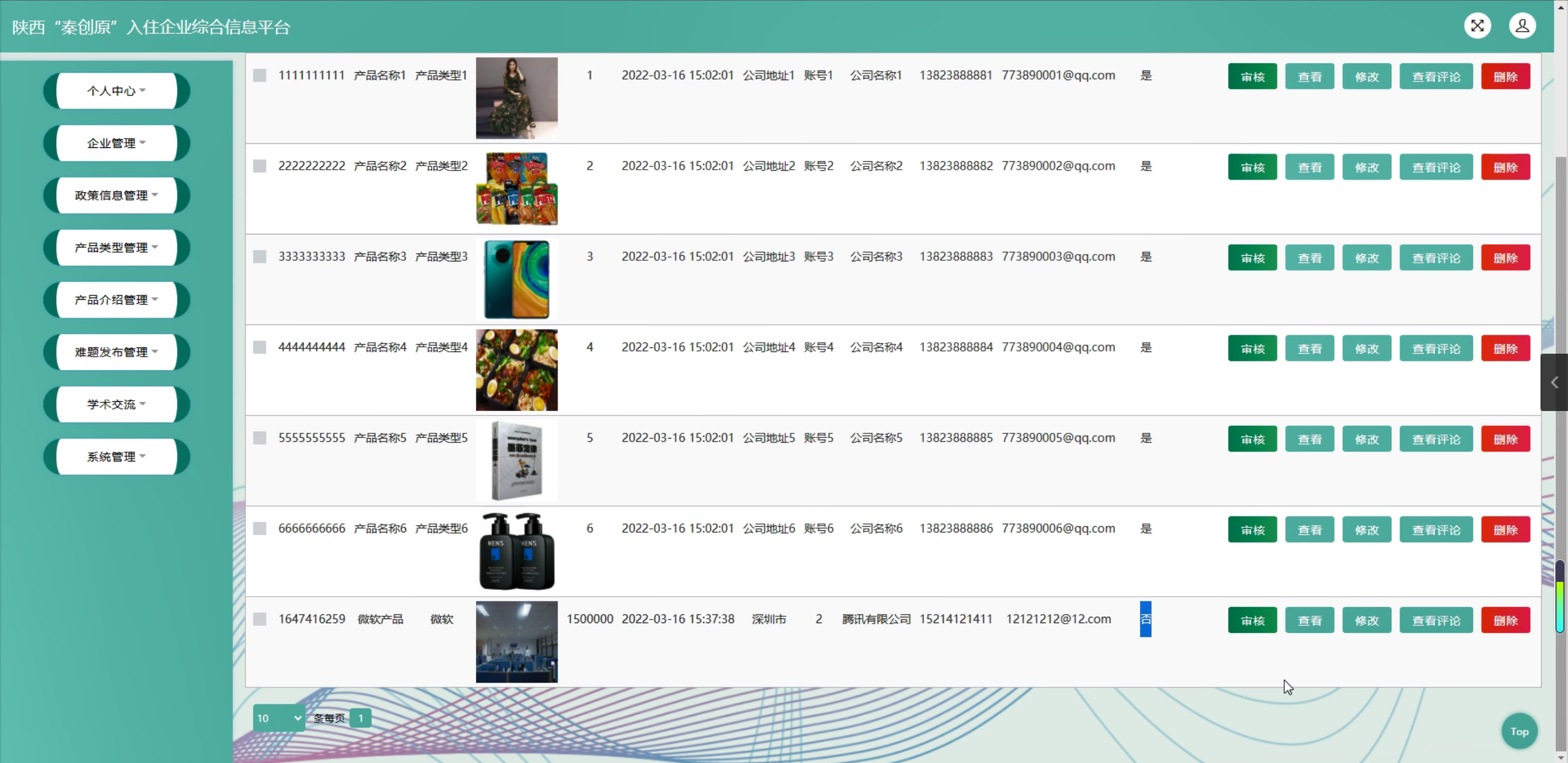Click the round Top button
The height and width of the screenshot is (763, 1568).
coord(1519,731)
